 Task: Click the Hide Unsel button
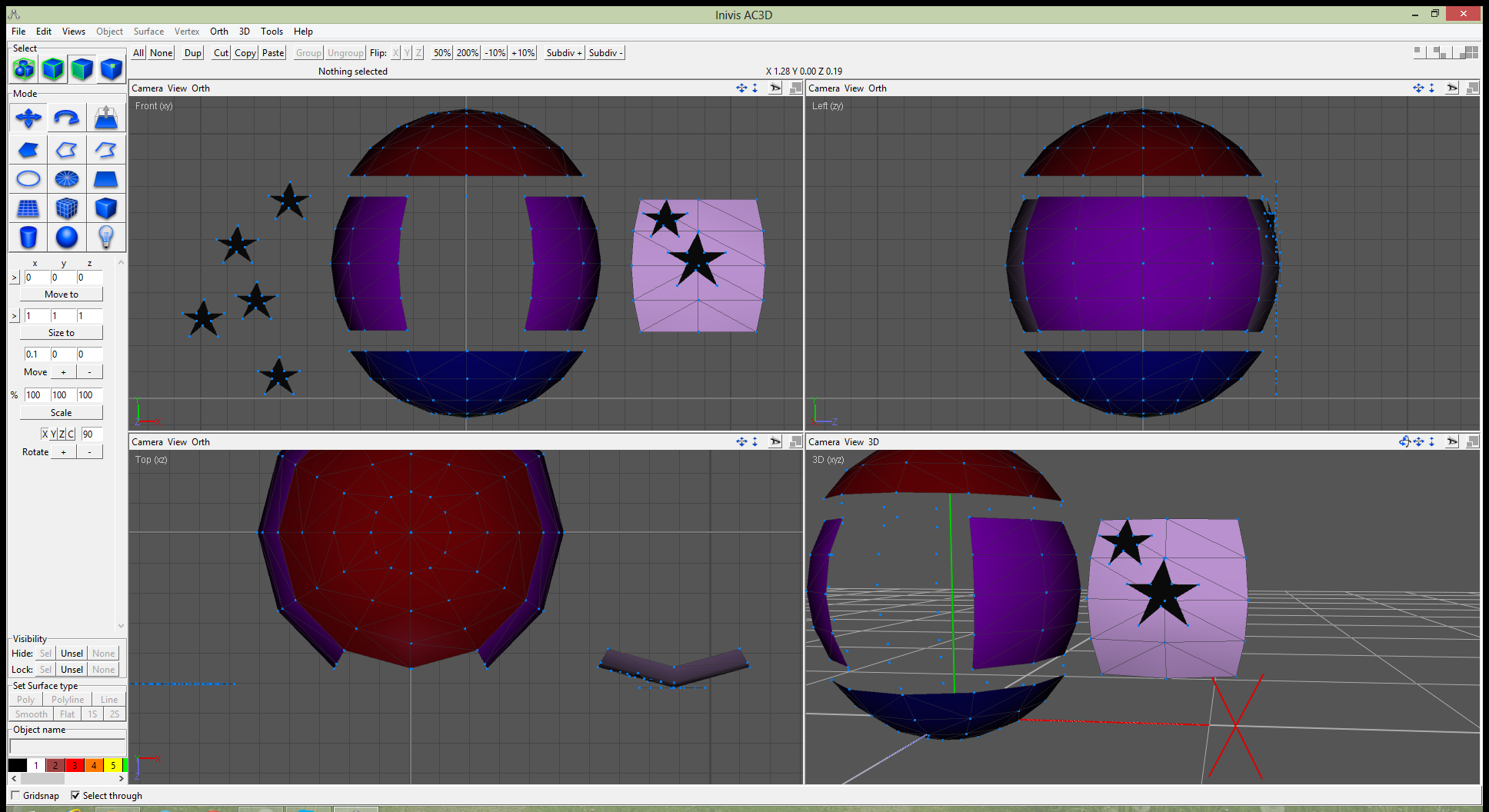(x=72, y=654)
